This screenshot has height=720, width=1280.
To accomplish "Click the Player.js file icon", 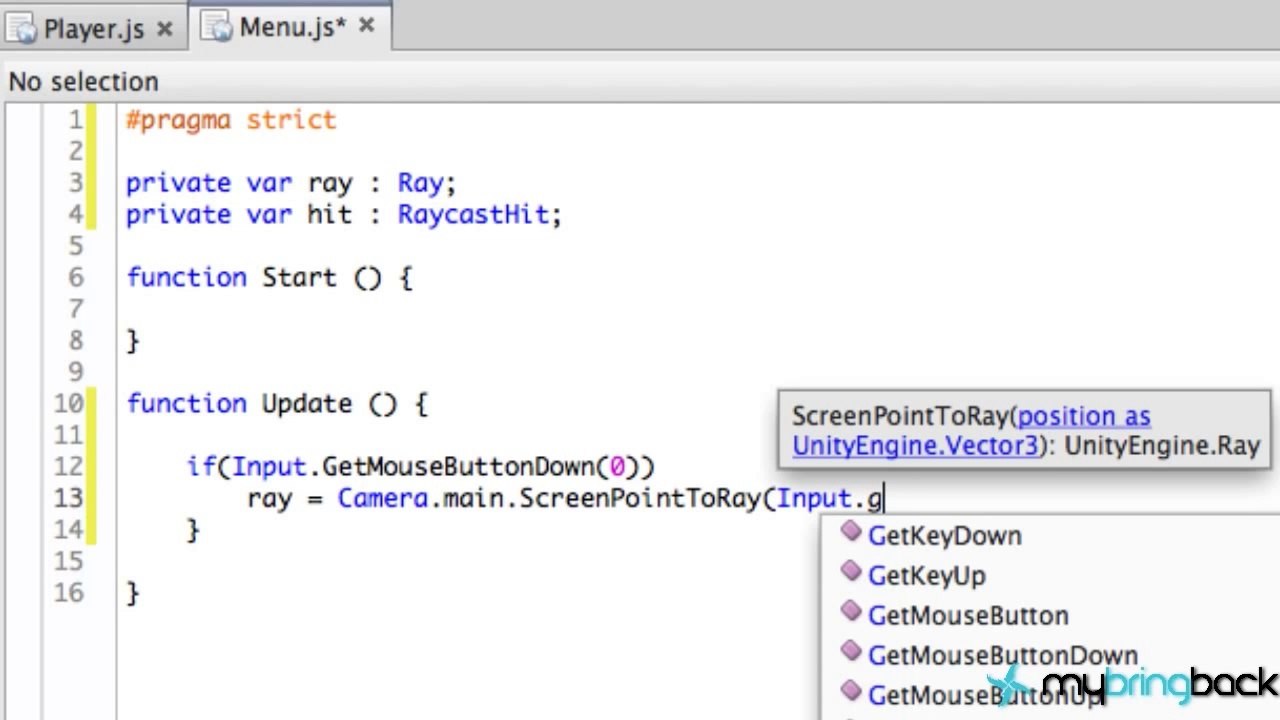I will [22, 28].
